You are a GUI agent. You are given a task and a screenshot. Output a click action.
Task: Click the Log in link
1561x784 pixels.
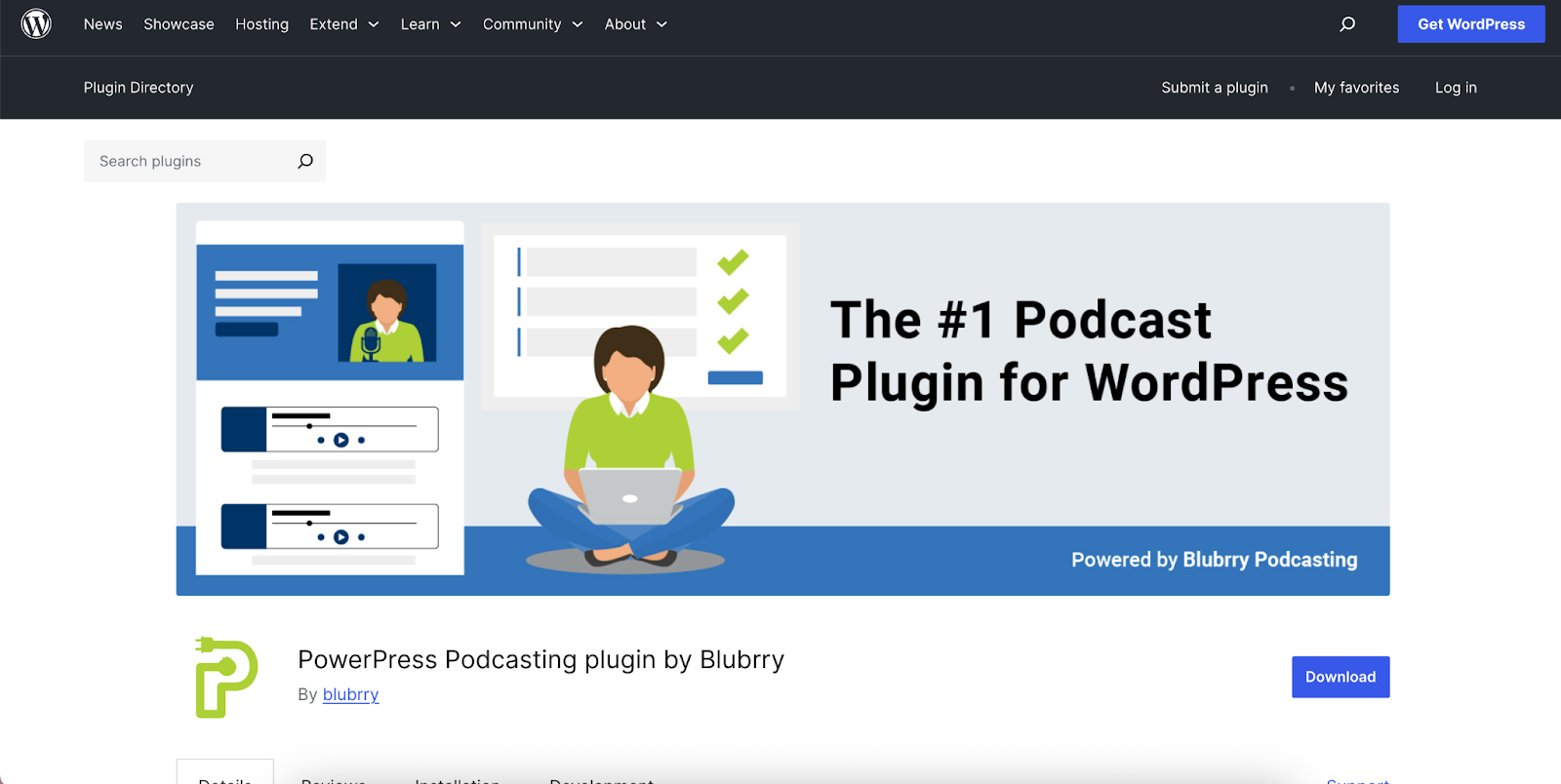[1455, 88]
